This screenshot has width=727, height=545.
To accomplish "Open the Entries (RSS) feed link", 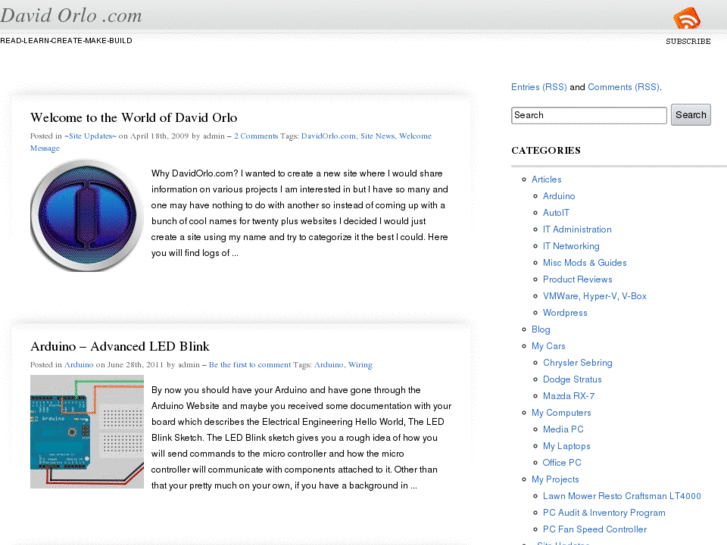I will click(539, 87).
